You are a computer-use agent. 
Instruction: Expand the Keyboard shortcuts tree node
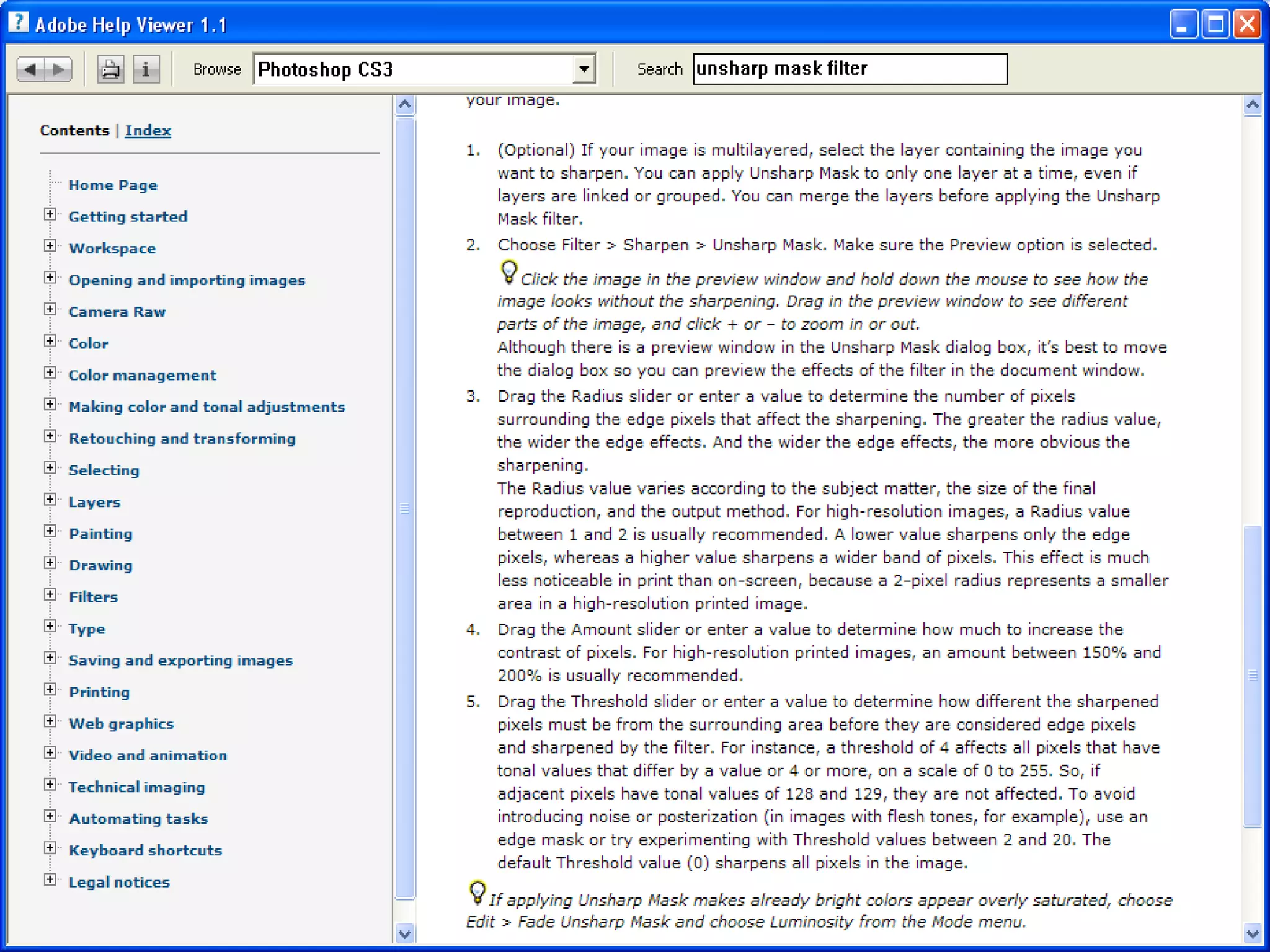point(50,848)
